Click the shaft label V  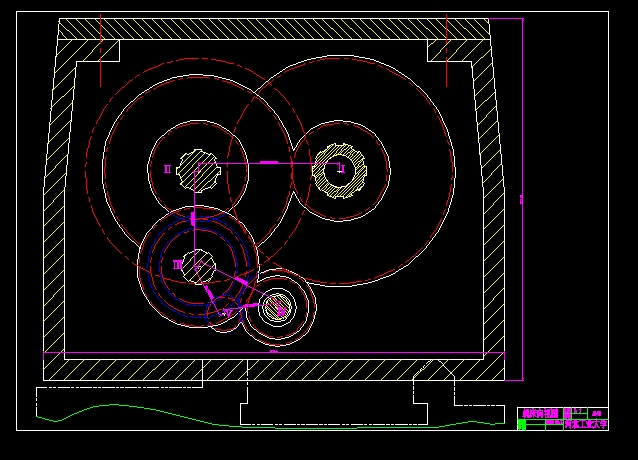pos(227,313)
